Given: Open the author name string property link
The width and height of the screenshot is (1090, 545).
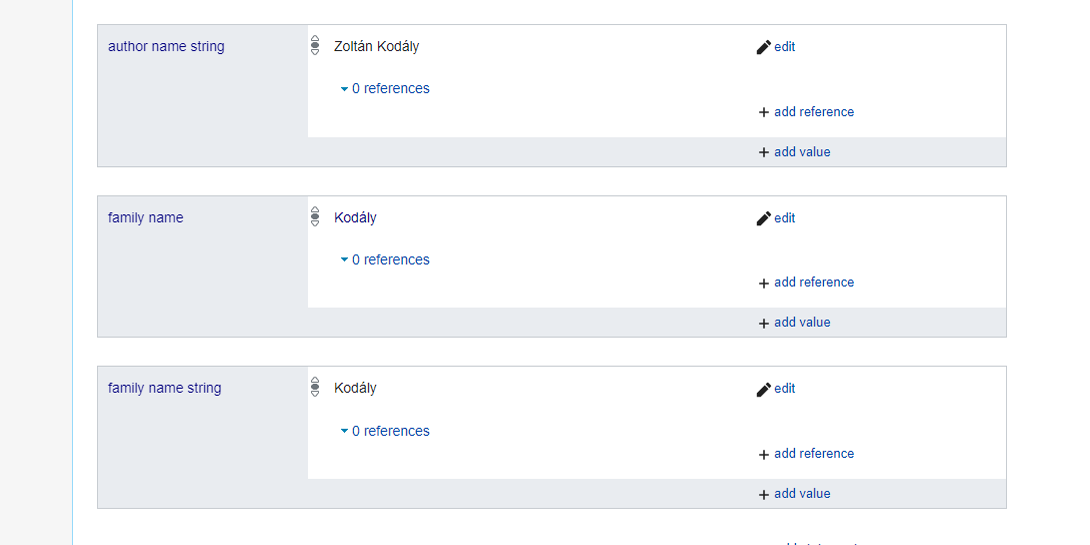Looking at the screenshot, I should (166, 47).
